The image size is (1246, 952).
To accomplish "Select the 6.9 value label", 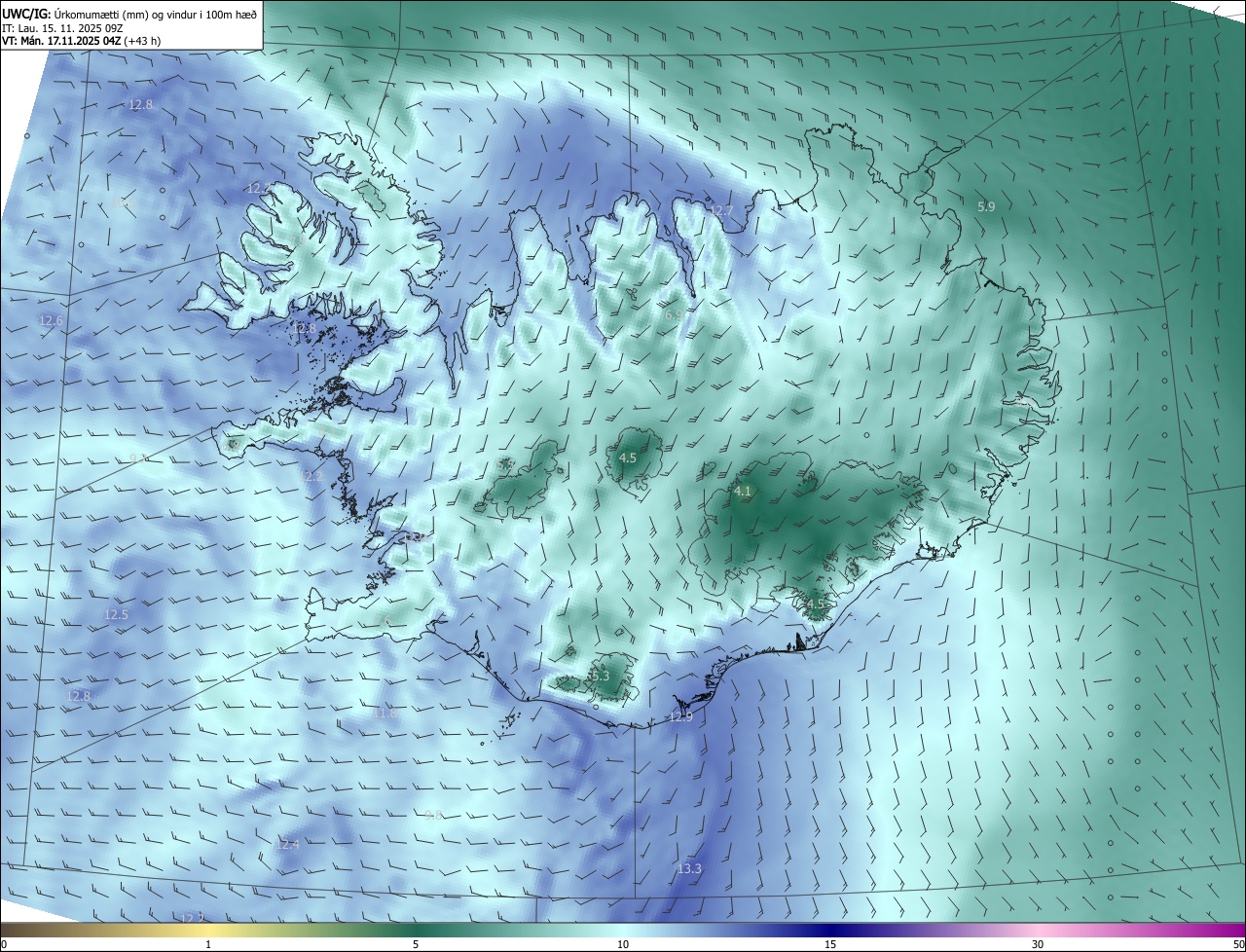I will 674,315.
